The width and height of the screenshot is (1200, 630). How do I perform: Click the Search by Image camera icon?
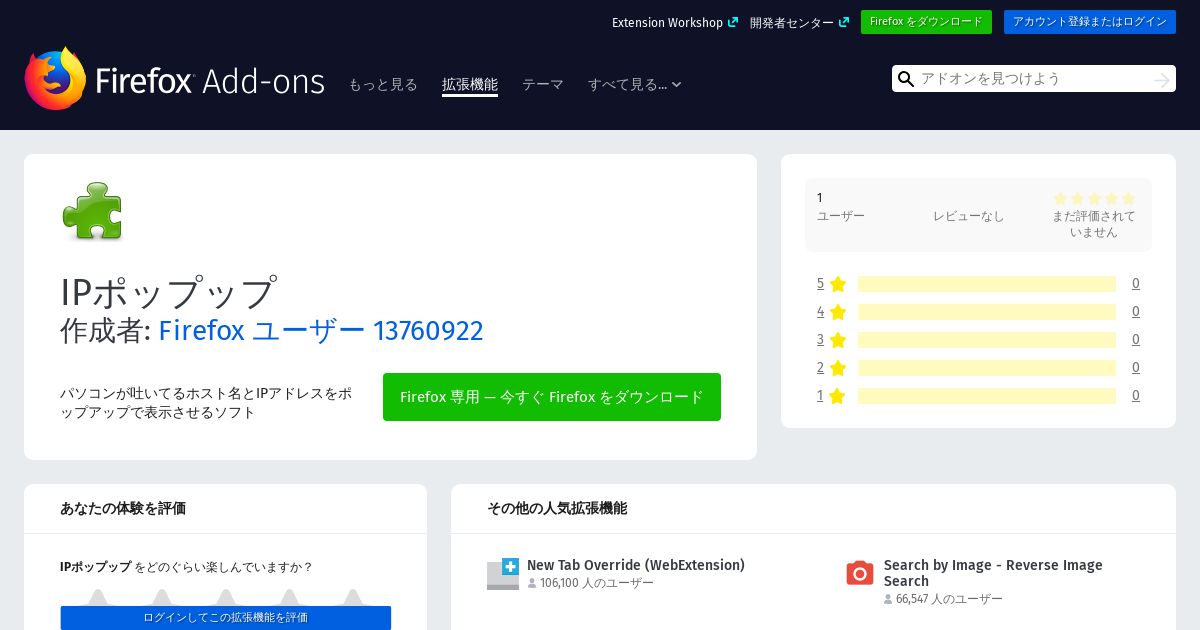pos(860,573)
